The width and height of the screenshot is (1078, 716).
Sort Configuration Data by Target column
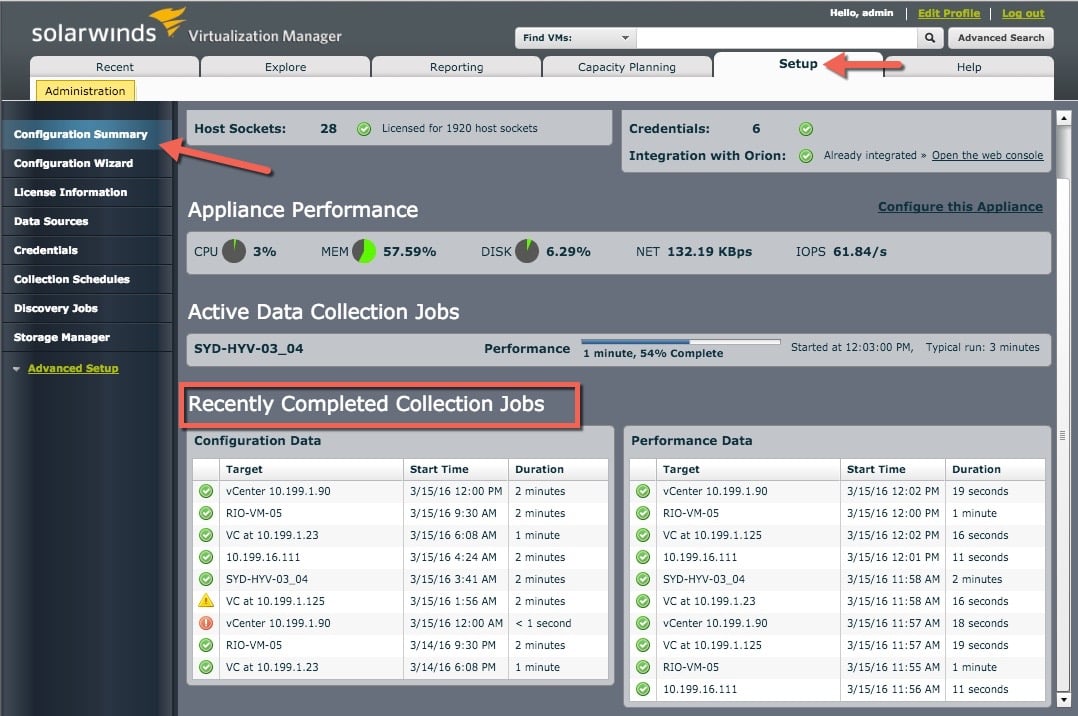[311, 469]
